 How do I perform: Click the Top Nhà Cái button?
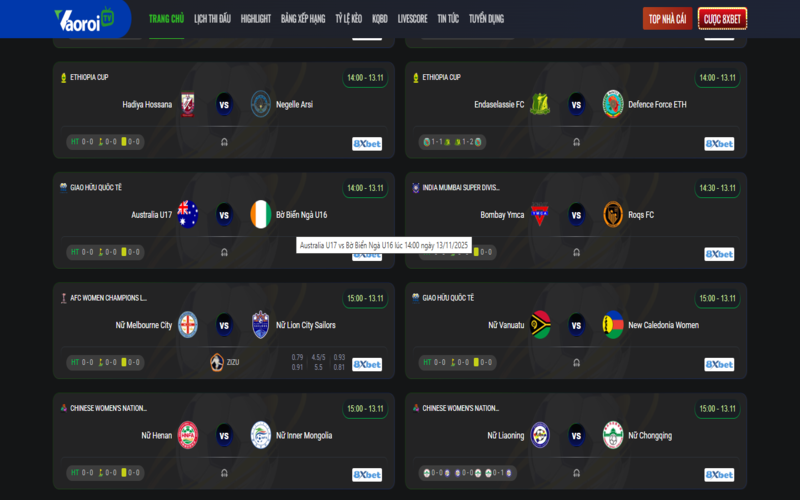tap(667, 19)
